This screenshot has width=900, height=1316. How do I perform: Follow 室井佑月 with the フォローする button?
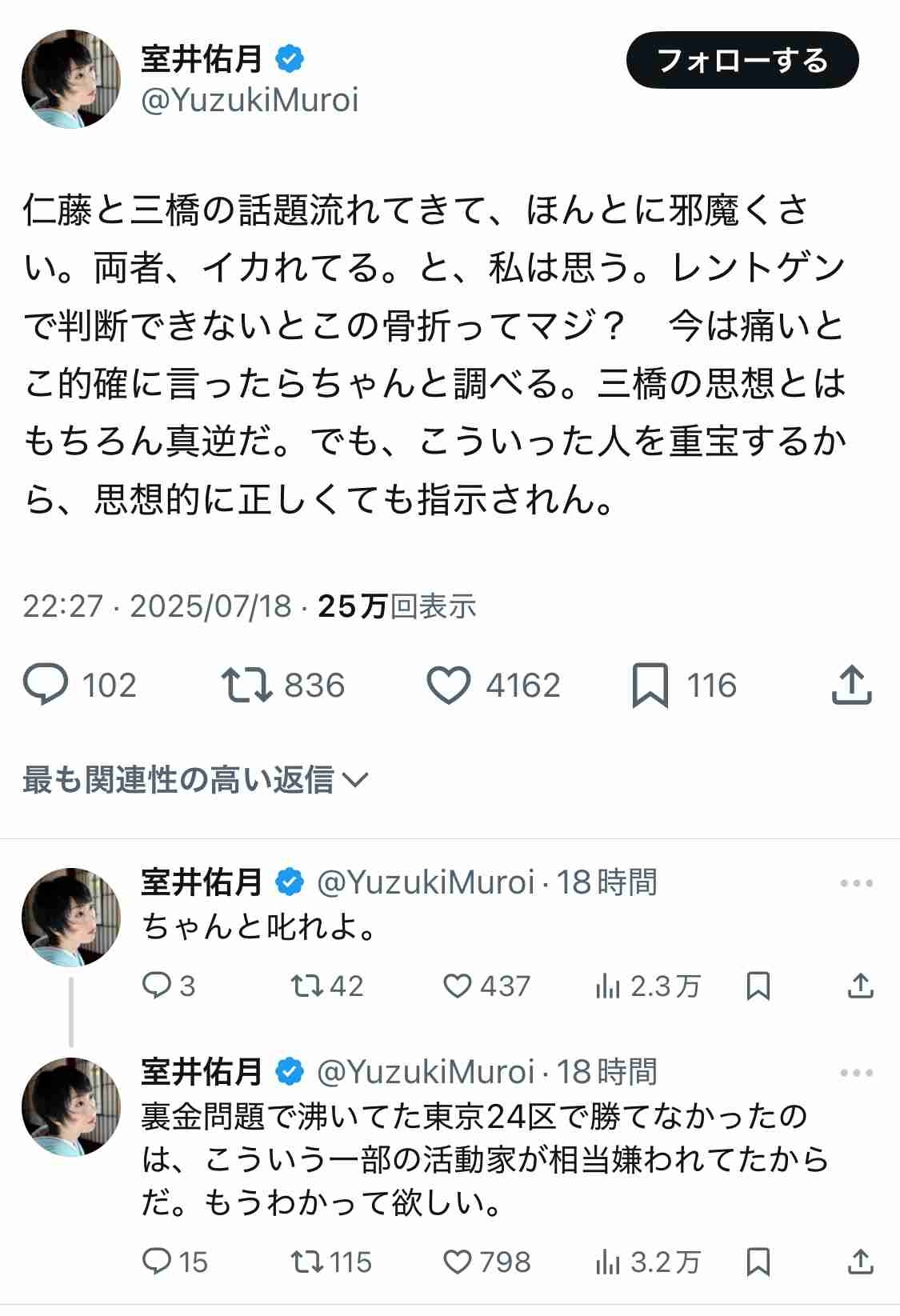pos(742,61)
